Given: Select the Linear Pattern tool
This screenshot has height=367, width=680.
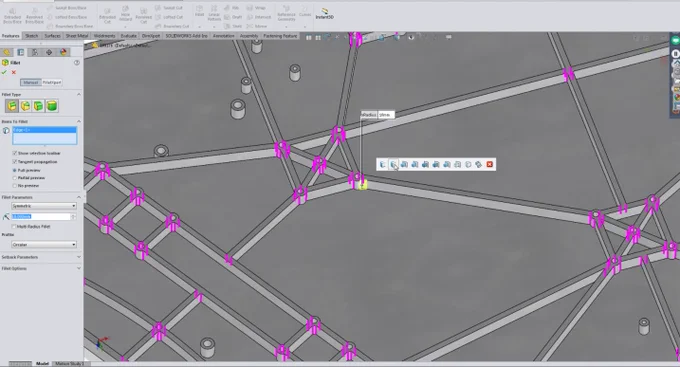Looking at the screenshot, I should coord(214,13).
